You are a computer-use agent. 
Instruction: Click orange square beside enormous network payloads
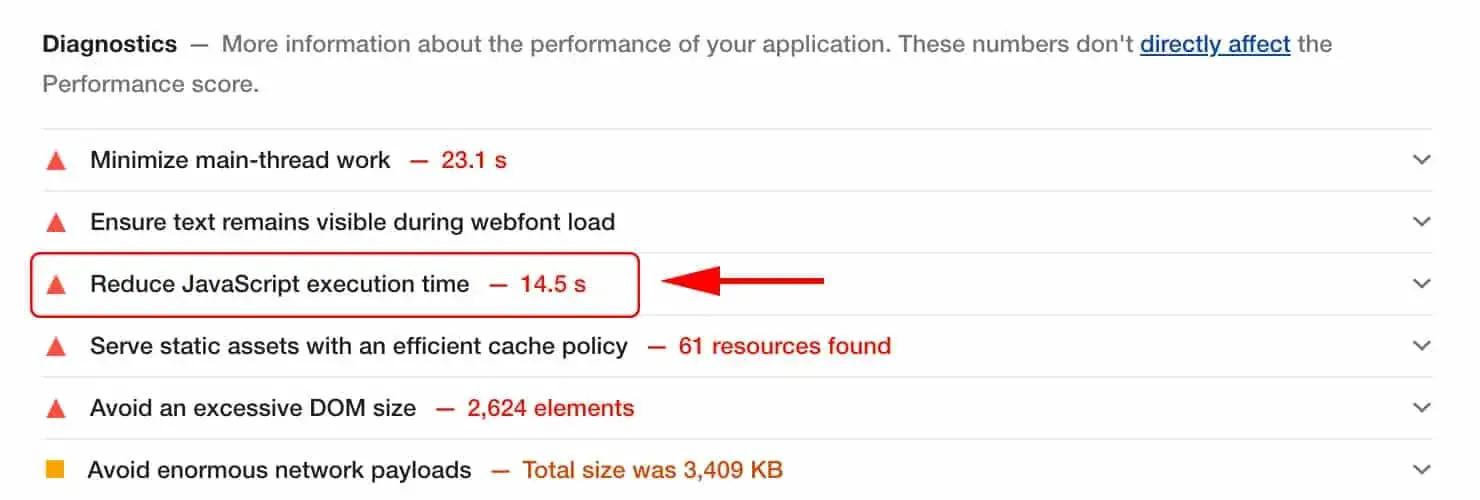click(x=55, y=469)
